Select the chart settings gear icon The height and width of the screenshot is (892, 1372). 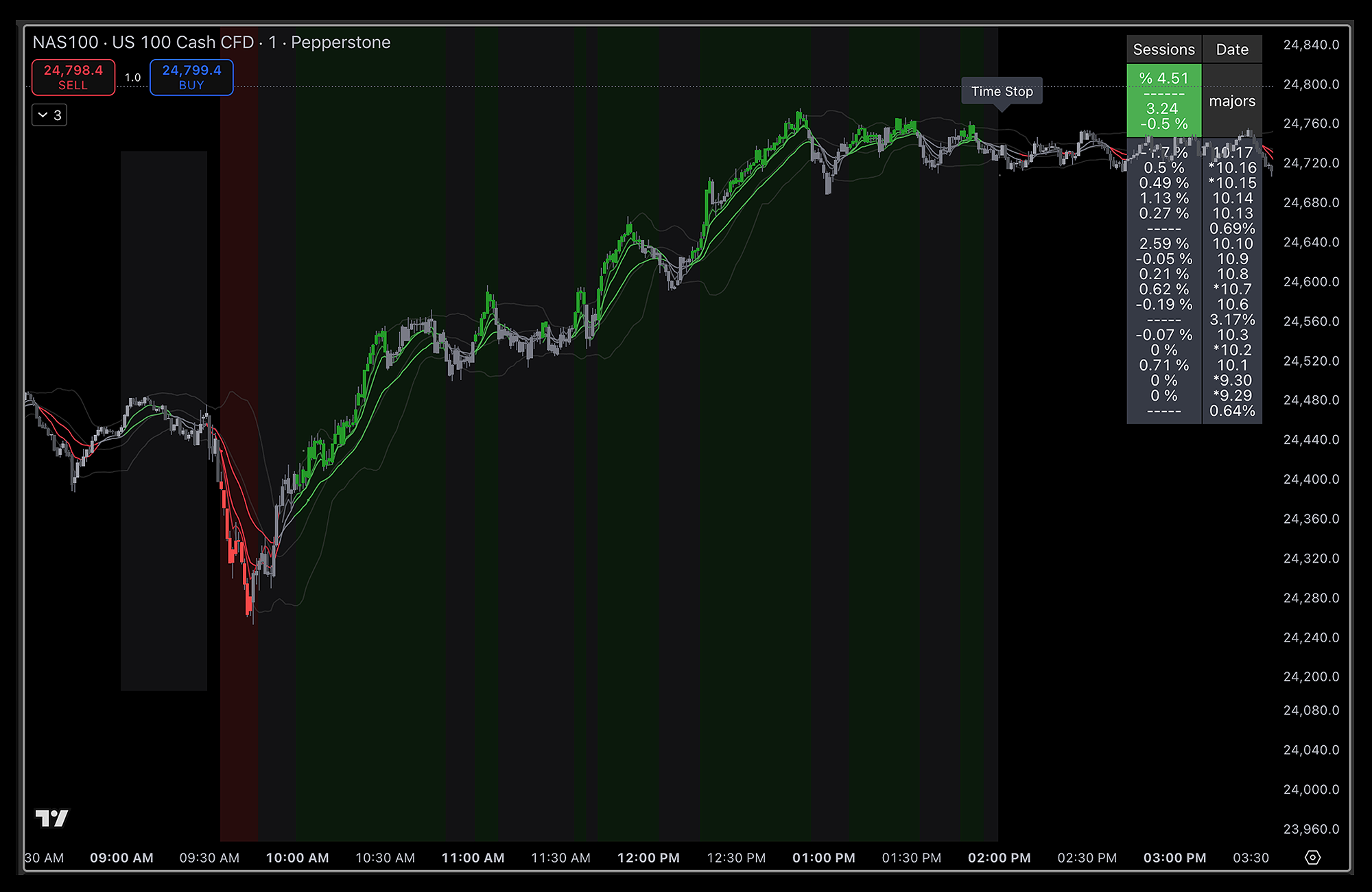coord(1312,858)
